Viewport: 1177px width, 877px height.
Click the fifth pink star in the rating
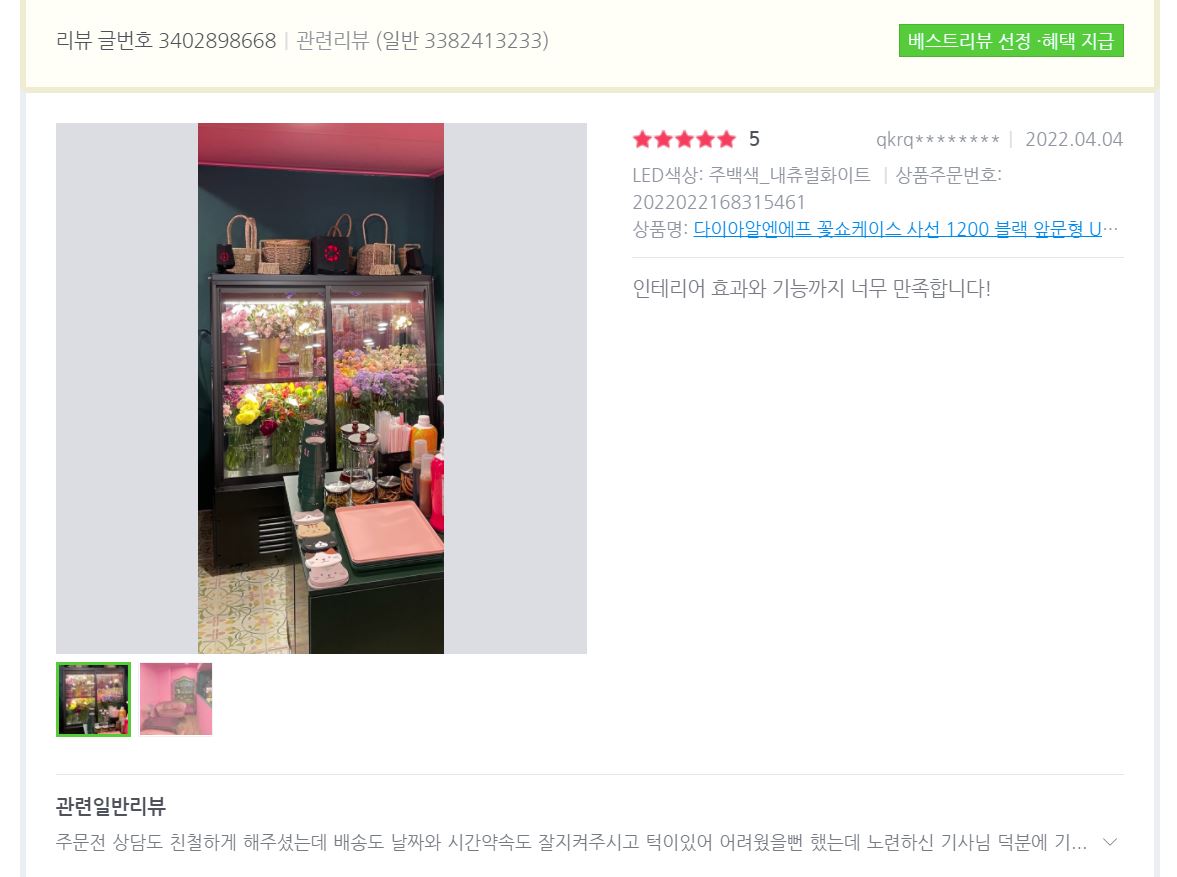coord(726,139)
